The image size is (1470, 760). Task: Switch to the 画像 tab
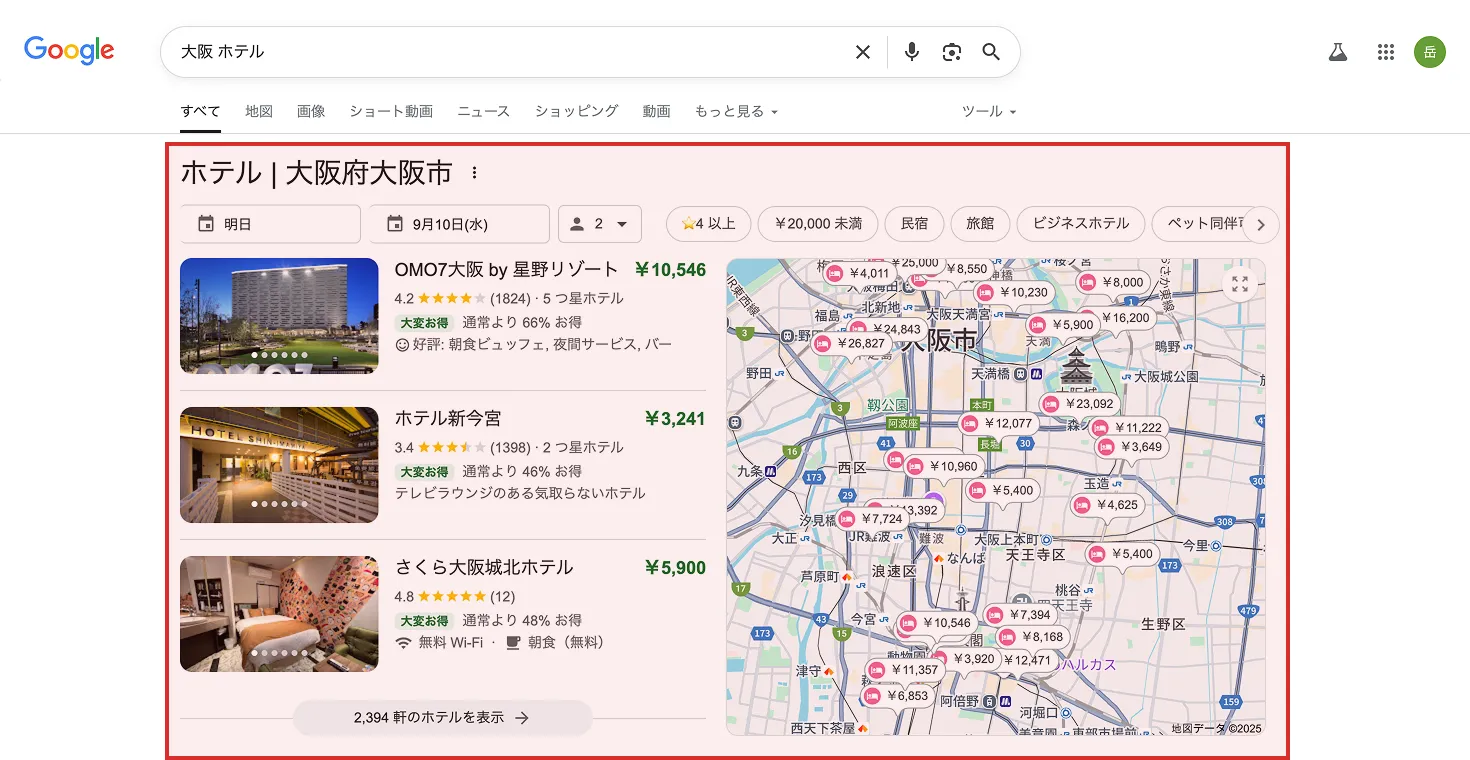[311, 111]
